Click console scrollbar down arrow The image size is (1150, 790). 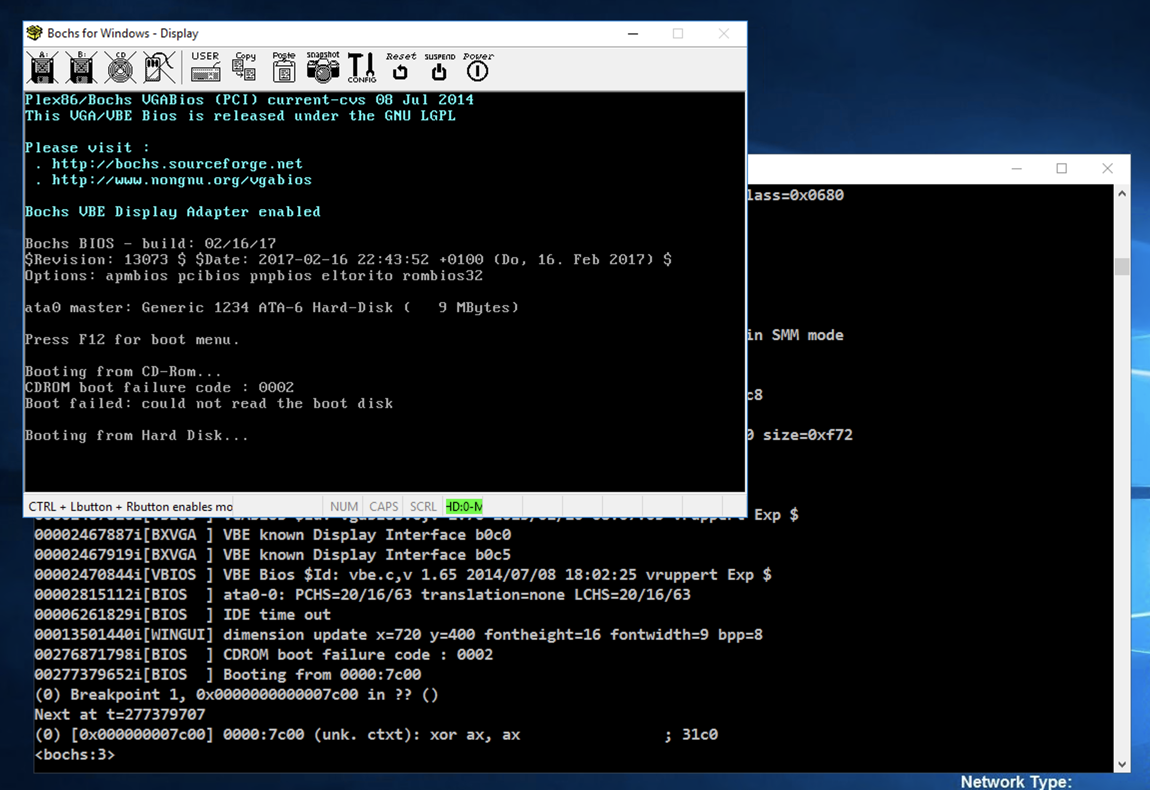coord(1121,764)
